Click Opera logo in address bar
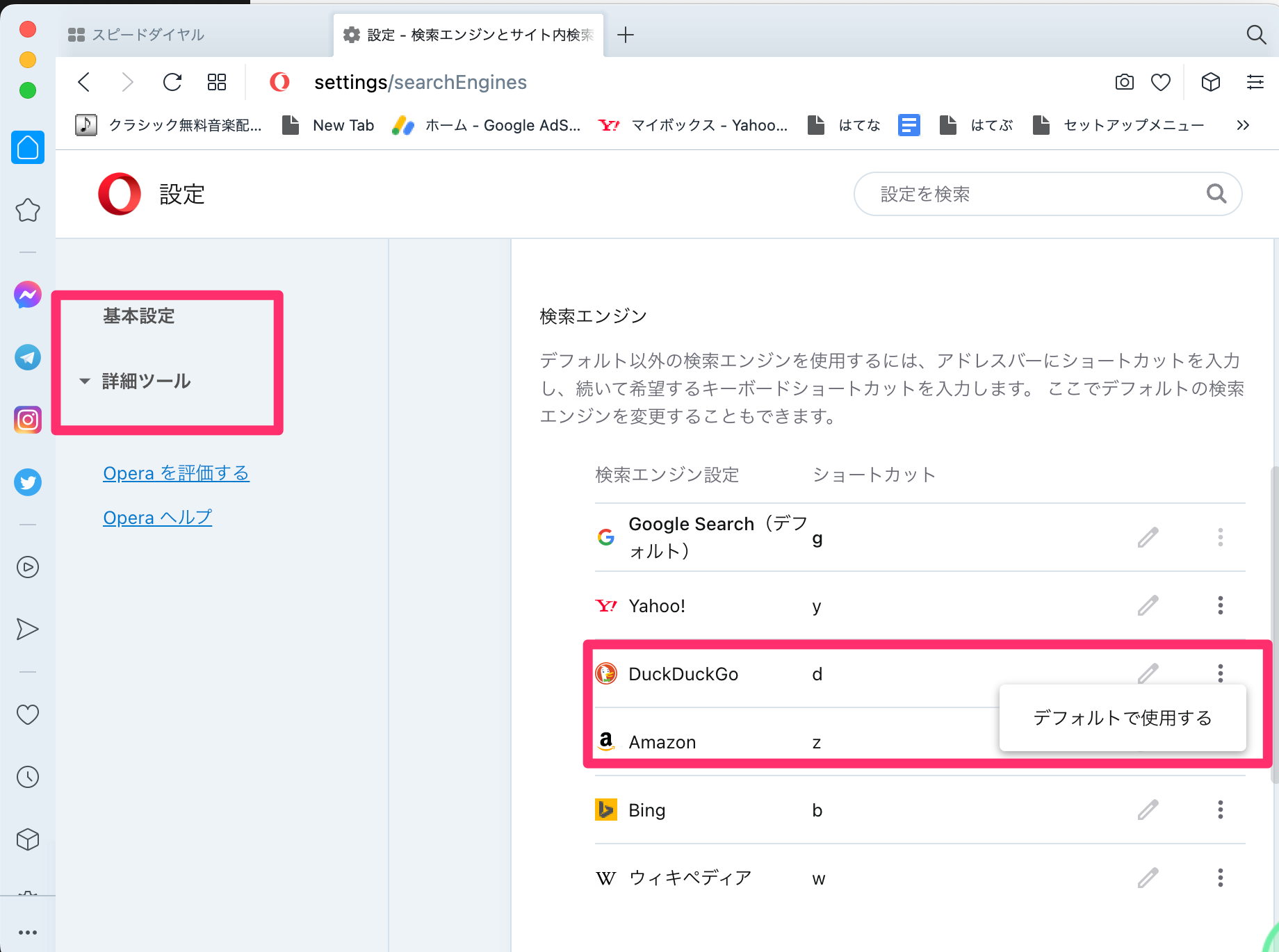The image size is (1279, 952). coord(279,82)
